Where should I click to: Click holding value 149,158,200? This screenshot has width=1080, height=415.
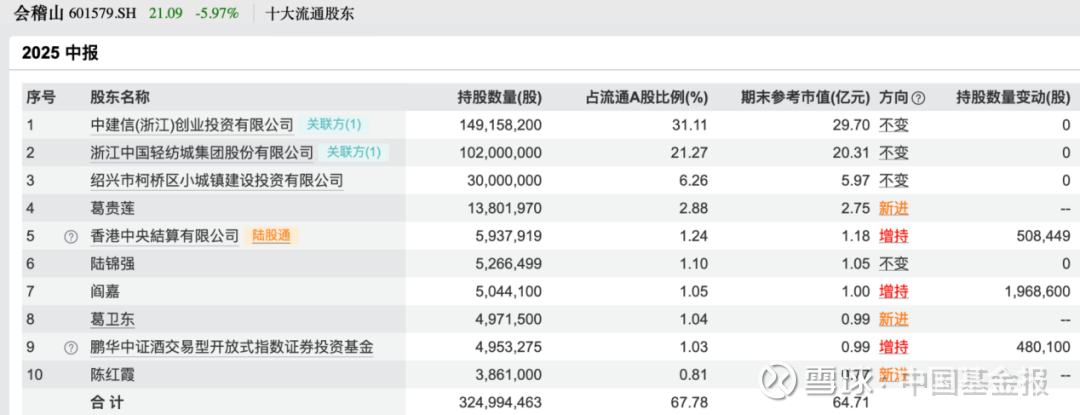pos(500,125)
